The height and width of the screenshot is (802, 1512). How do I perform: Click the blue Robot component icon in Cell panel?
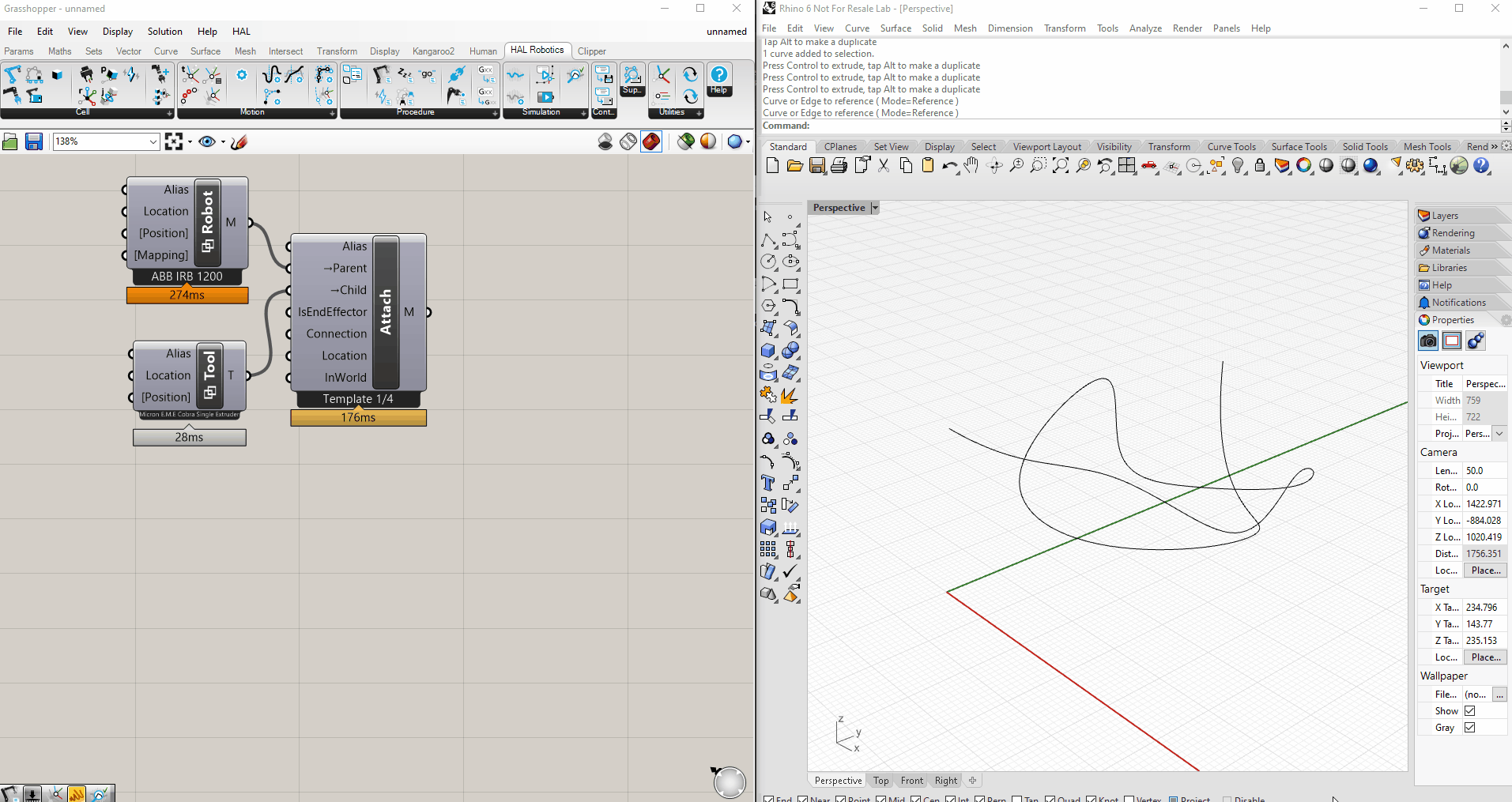click(x=13, y=75)
